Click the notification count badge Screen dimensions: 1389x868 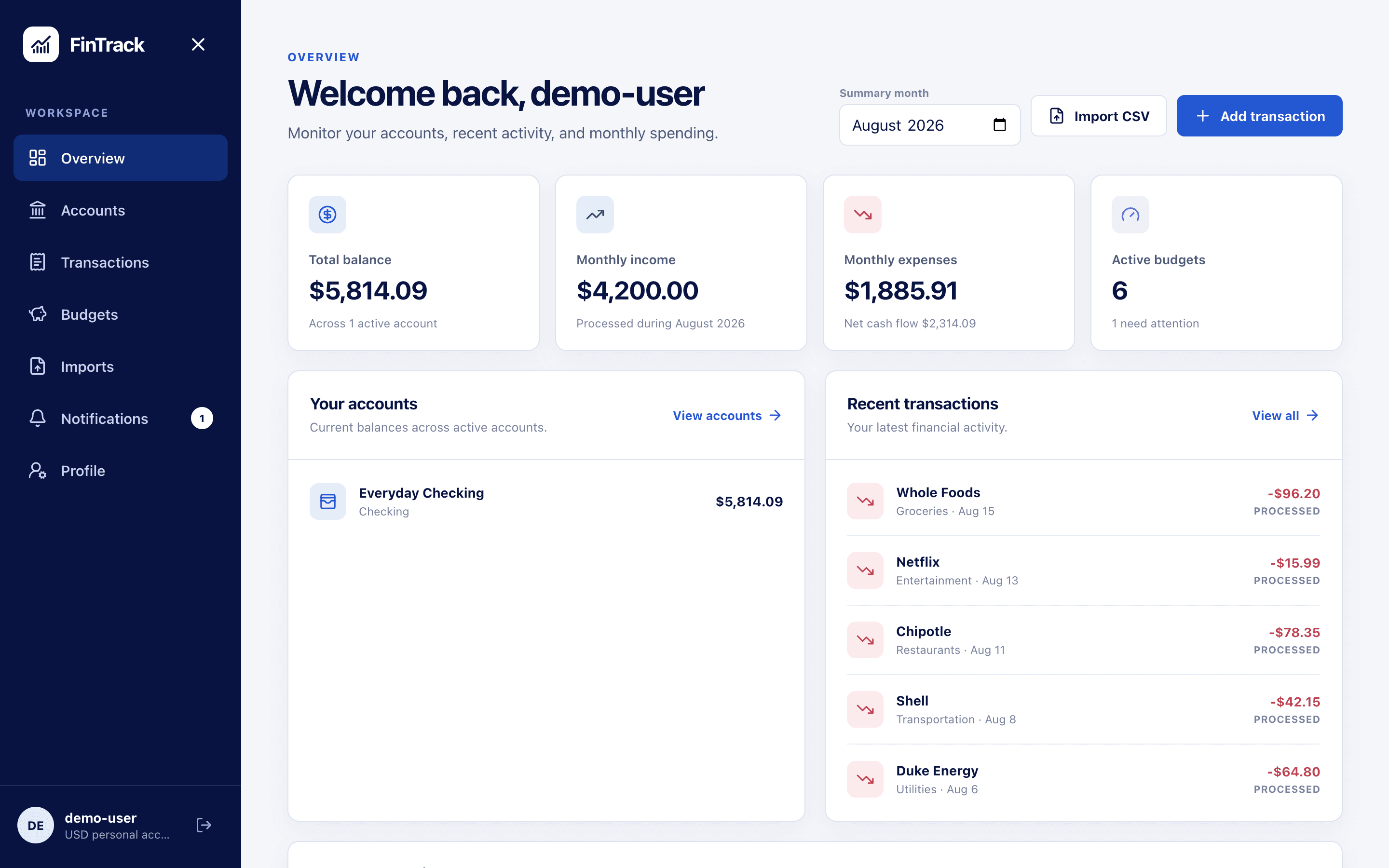(x=202, y=419)
